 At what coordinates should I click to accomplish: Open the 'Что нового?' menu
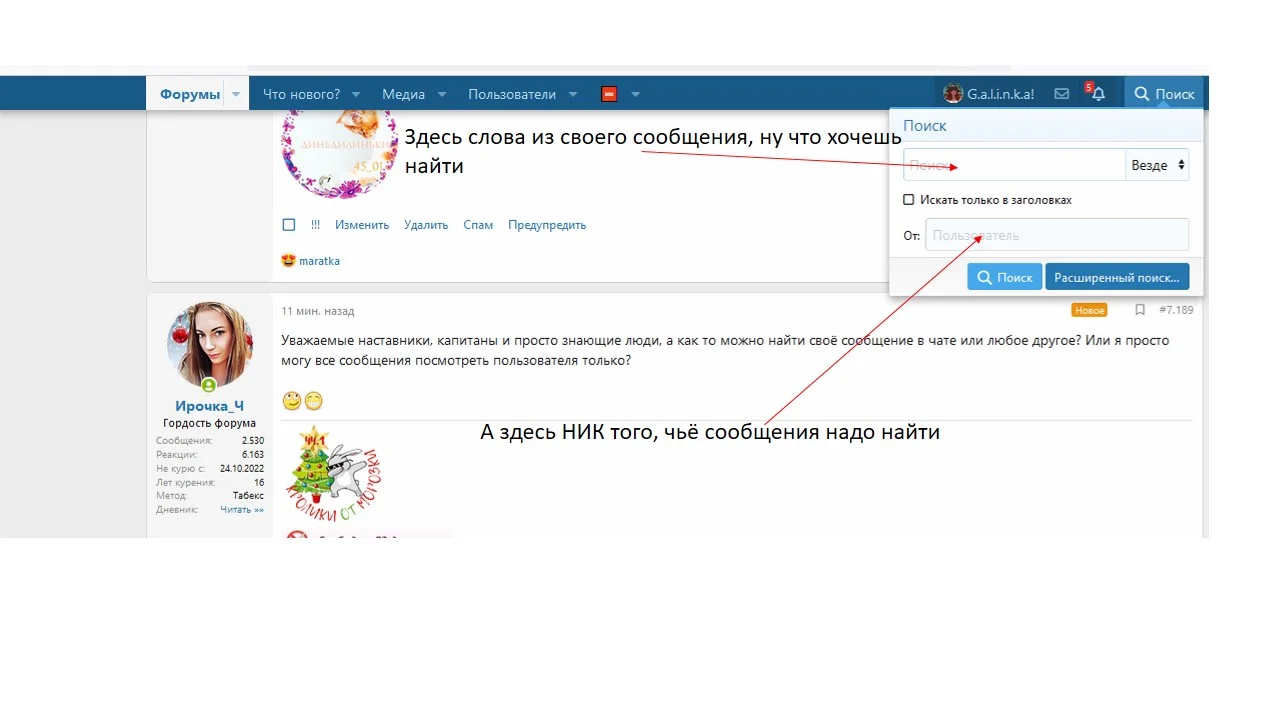[302, 93]
